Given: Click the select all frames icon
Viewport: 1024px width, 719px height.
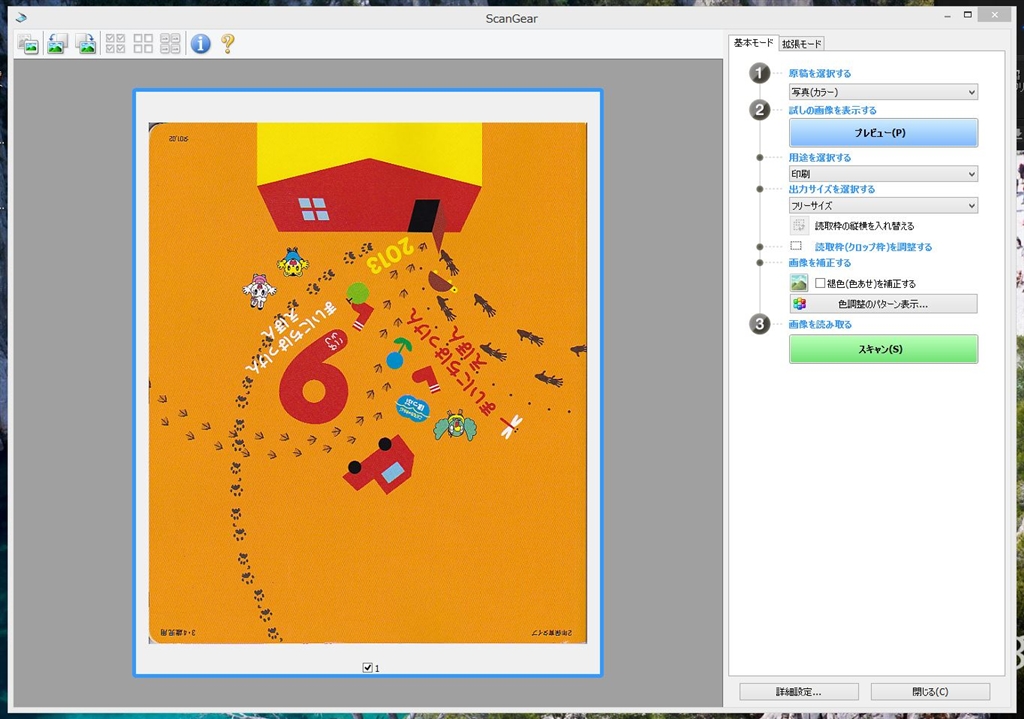Looking at the screenshot, I should (x=115, y=43).
